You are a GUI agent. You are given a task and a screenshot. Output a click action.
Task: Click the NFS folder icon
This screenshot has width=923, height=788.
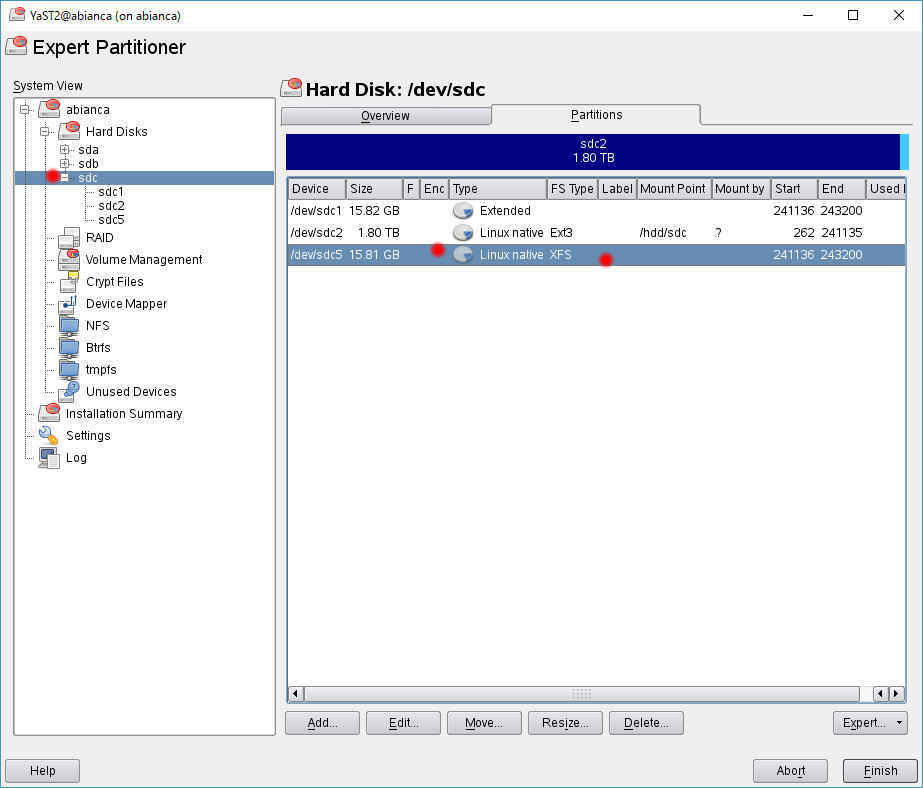69,325
